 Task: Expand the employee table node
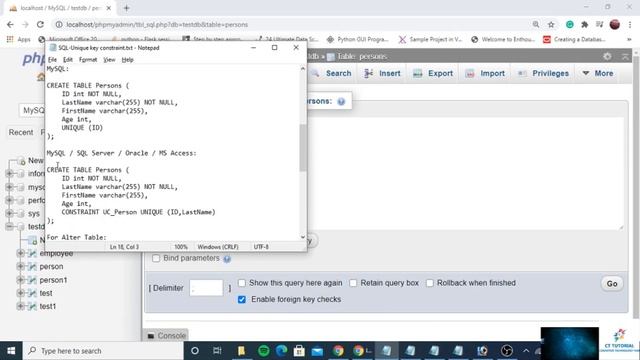(20, 253)
